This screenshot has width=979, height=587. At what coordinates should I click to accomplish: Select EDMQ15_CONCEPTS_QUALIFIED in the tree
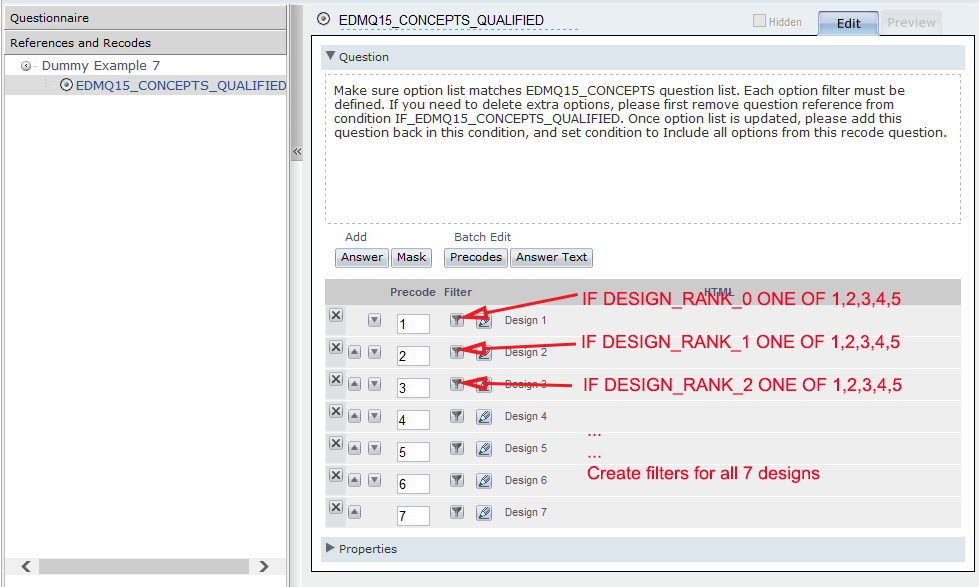click(180, 85)
